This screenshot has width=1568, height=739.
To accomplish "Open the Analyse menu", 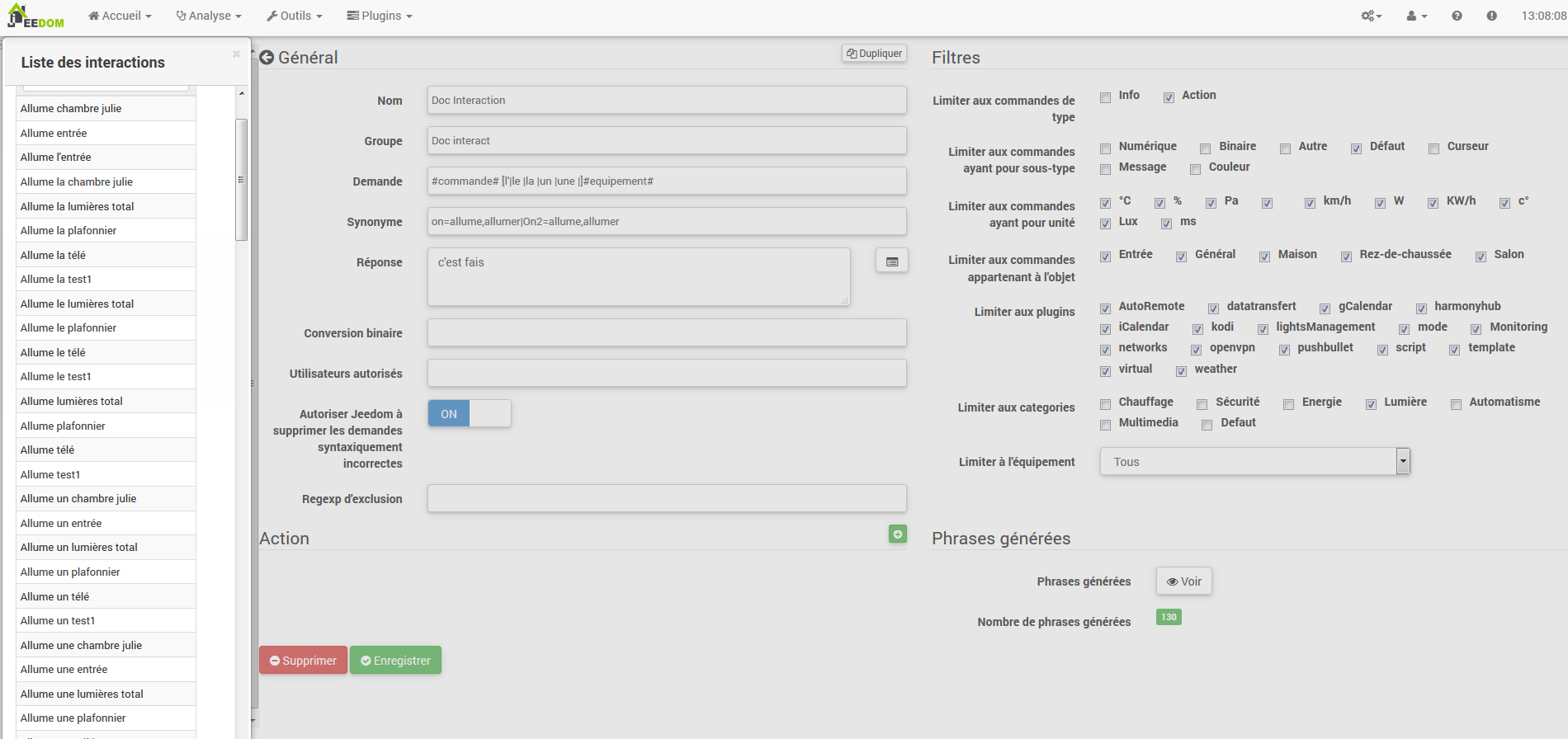I will 209,16.
